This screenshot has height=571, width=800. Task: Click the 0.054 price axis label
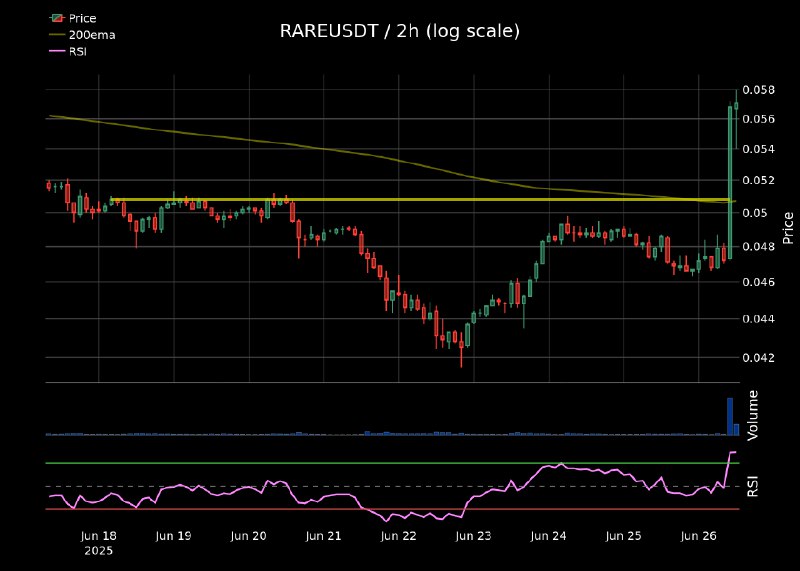click(758, 149)
